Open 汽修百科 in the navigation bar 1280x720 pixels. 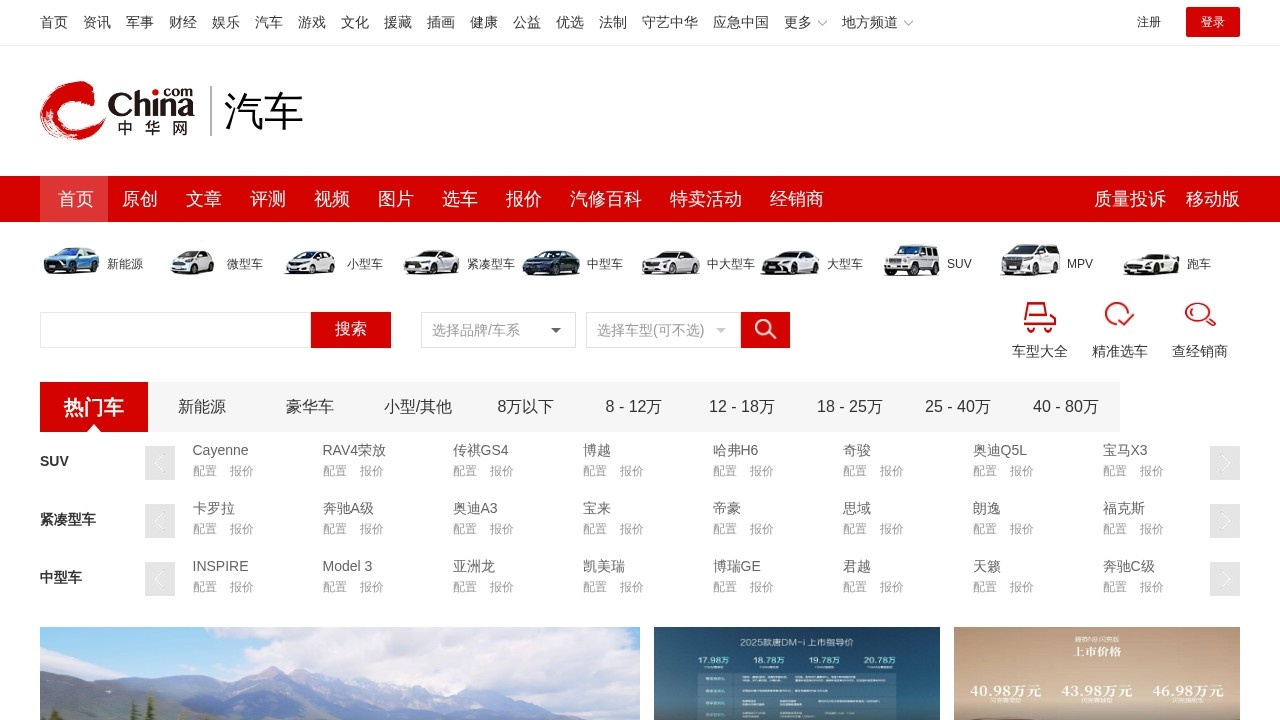[x=606, y=199]
